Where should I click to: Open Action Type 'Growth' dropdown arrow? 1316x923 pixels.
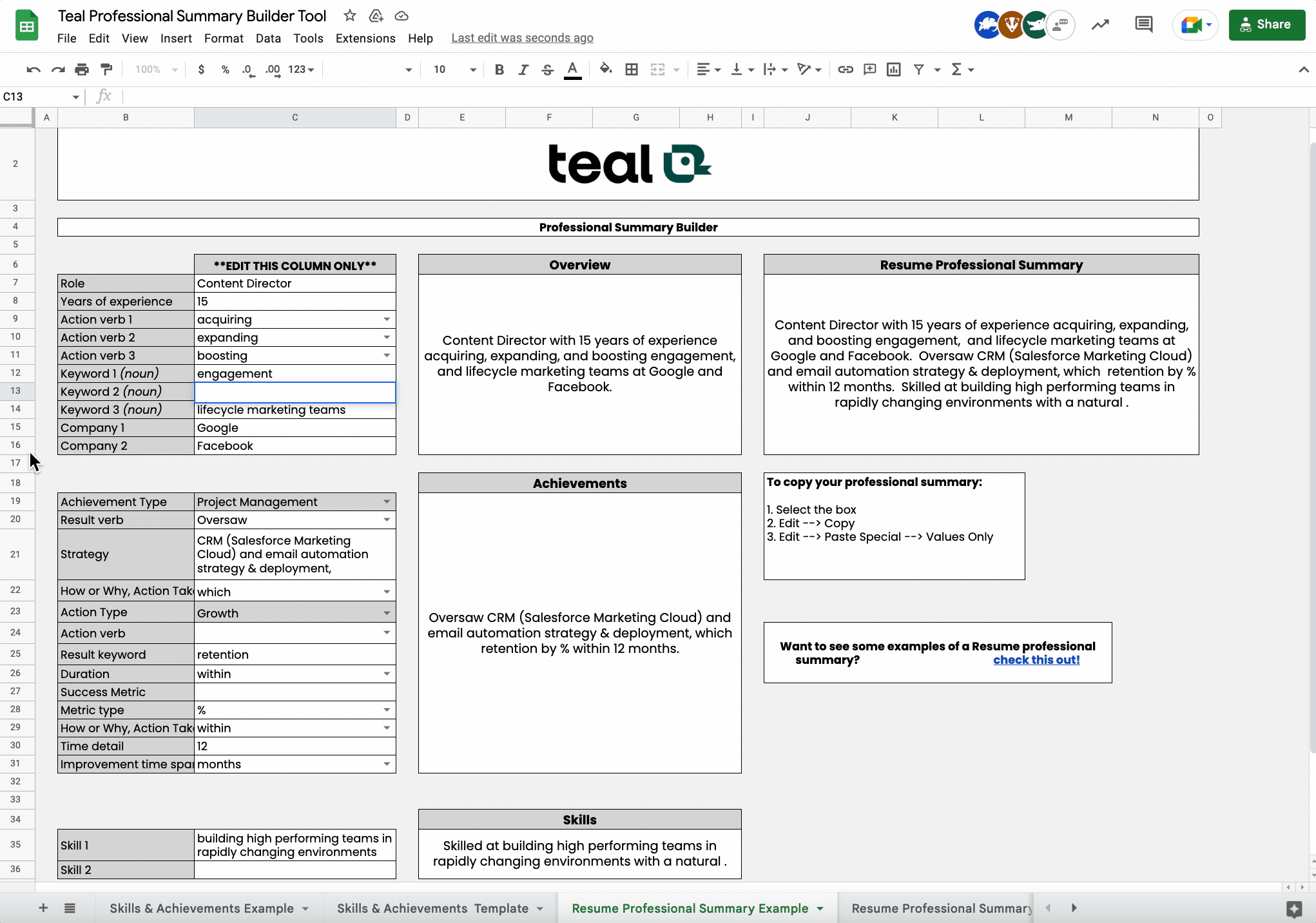(x=387, y=613)
